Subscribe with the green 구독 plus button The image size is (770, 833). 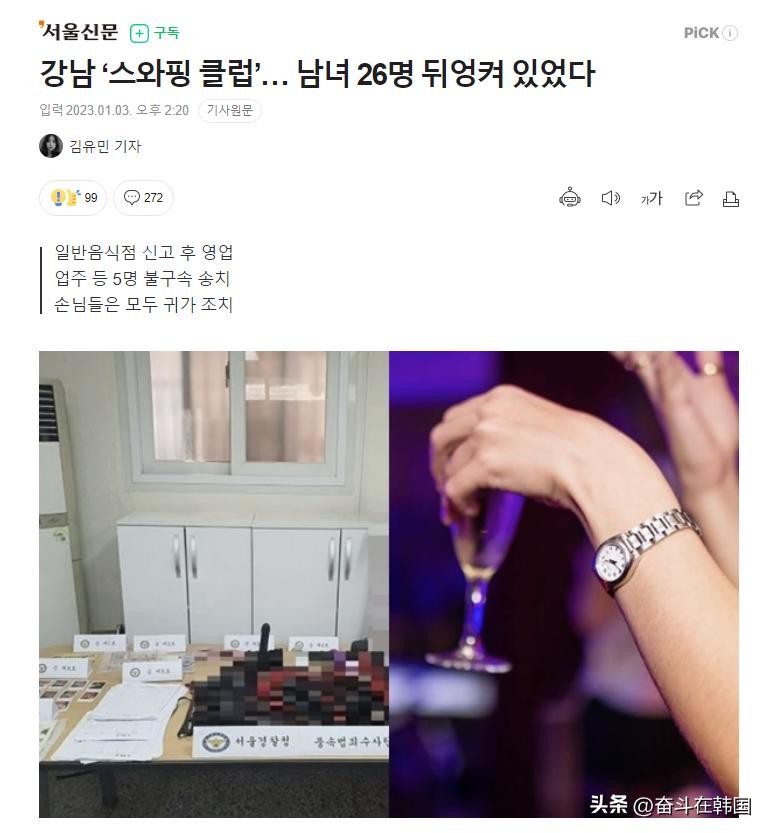coord(155,33)
